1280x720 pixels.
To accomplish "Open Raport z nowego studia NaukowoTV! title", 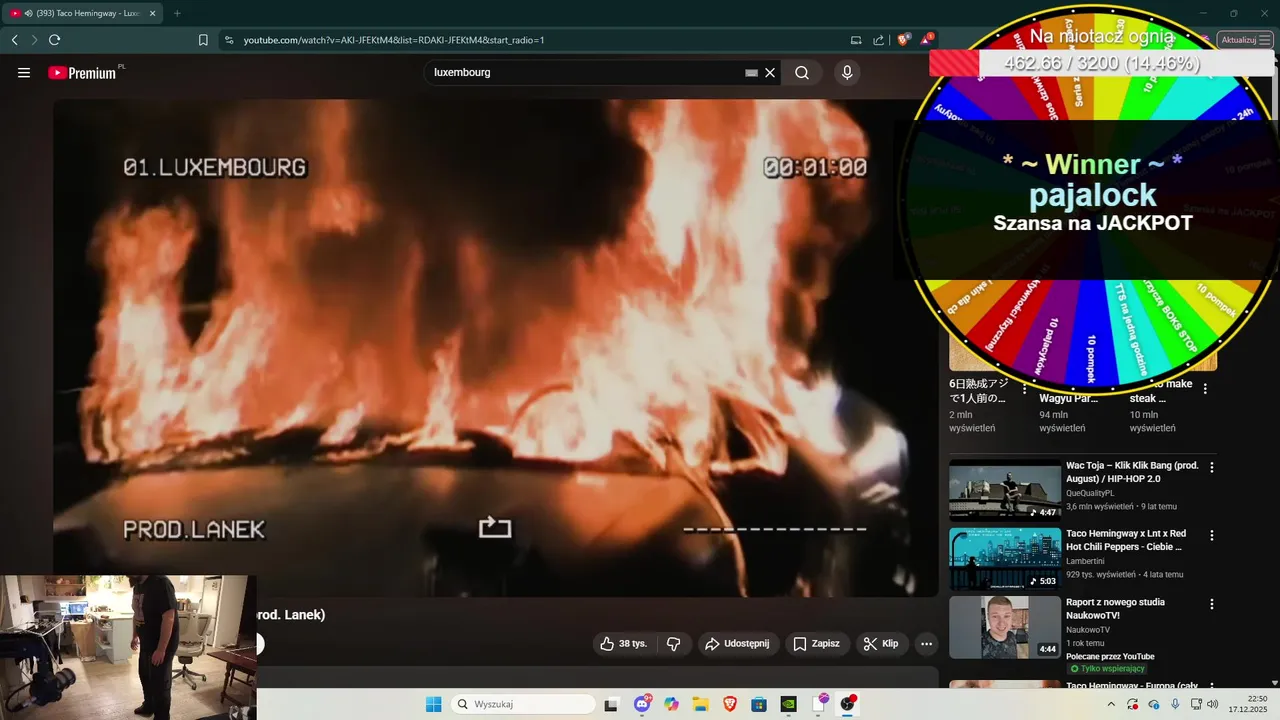I will [x=1116, y=609].
